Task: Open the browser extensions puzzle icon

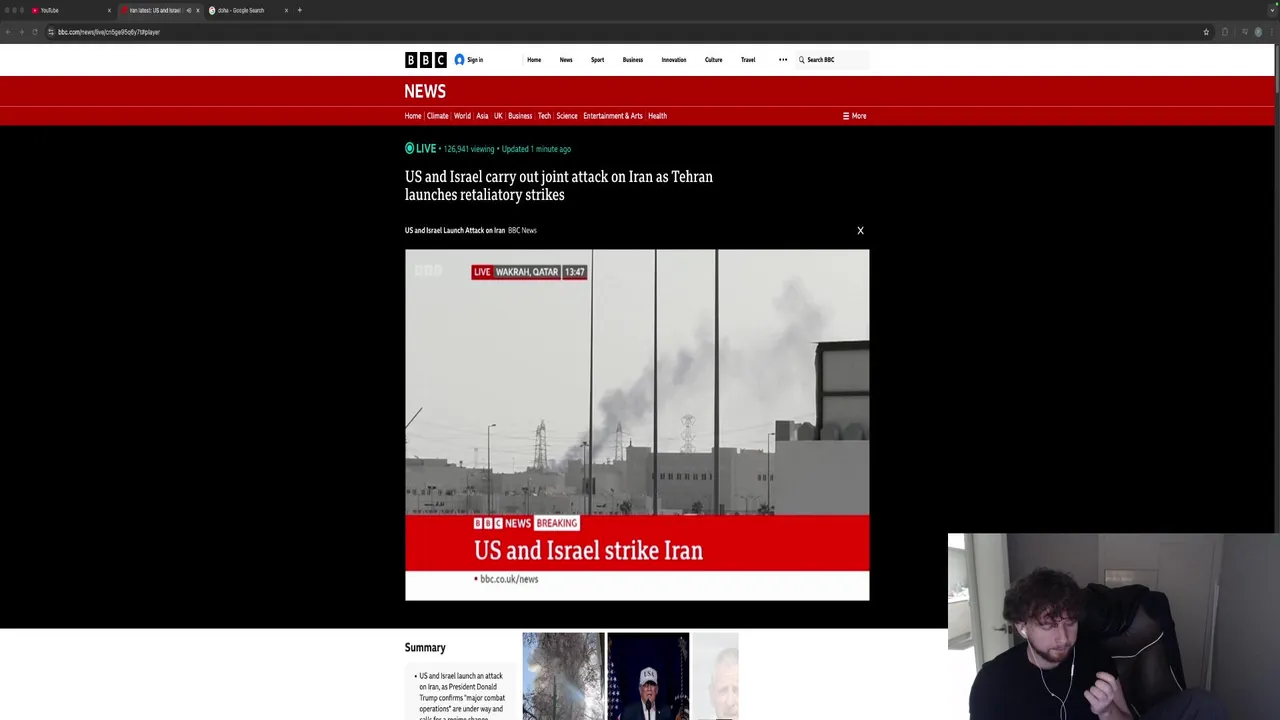Action: tap(1224, 32)
